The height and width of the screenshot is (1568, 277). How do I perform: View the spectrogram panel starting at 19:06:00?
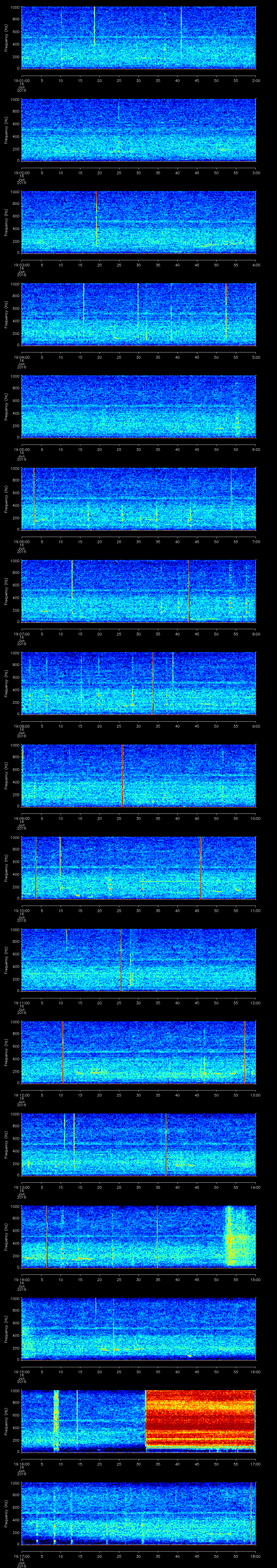(138, 499)
